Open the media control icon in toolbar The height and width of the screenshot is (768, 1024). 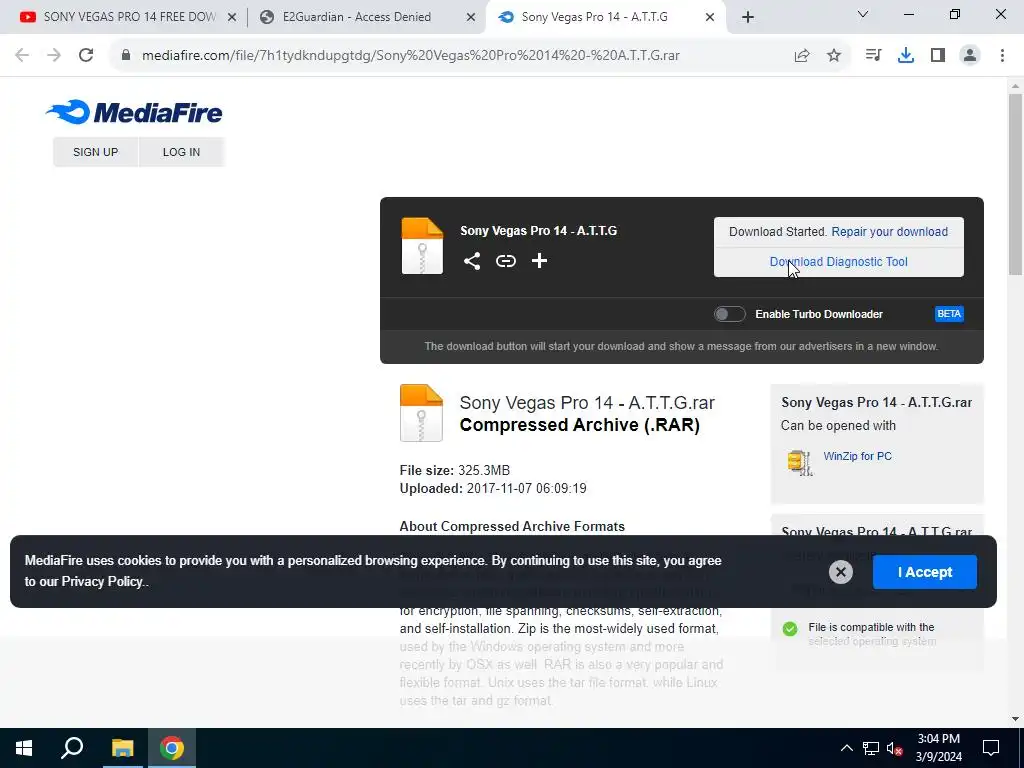873,55
